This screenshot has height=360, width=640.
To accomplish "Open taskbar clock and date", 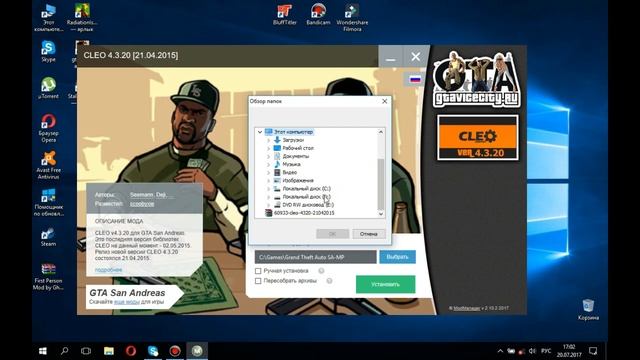I will tap(569, 351).
